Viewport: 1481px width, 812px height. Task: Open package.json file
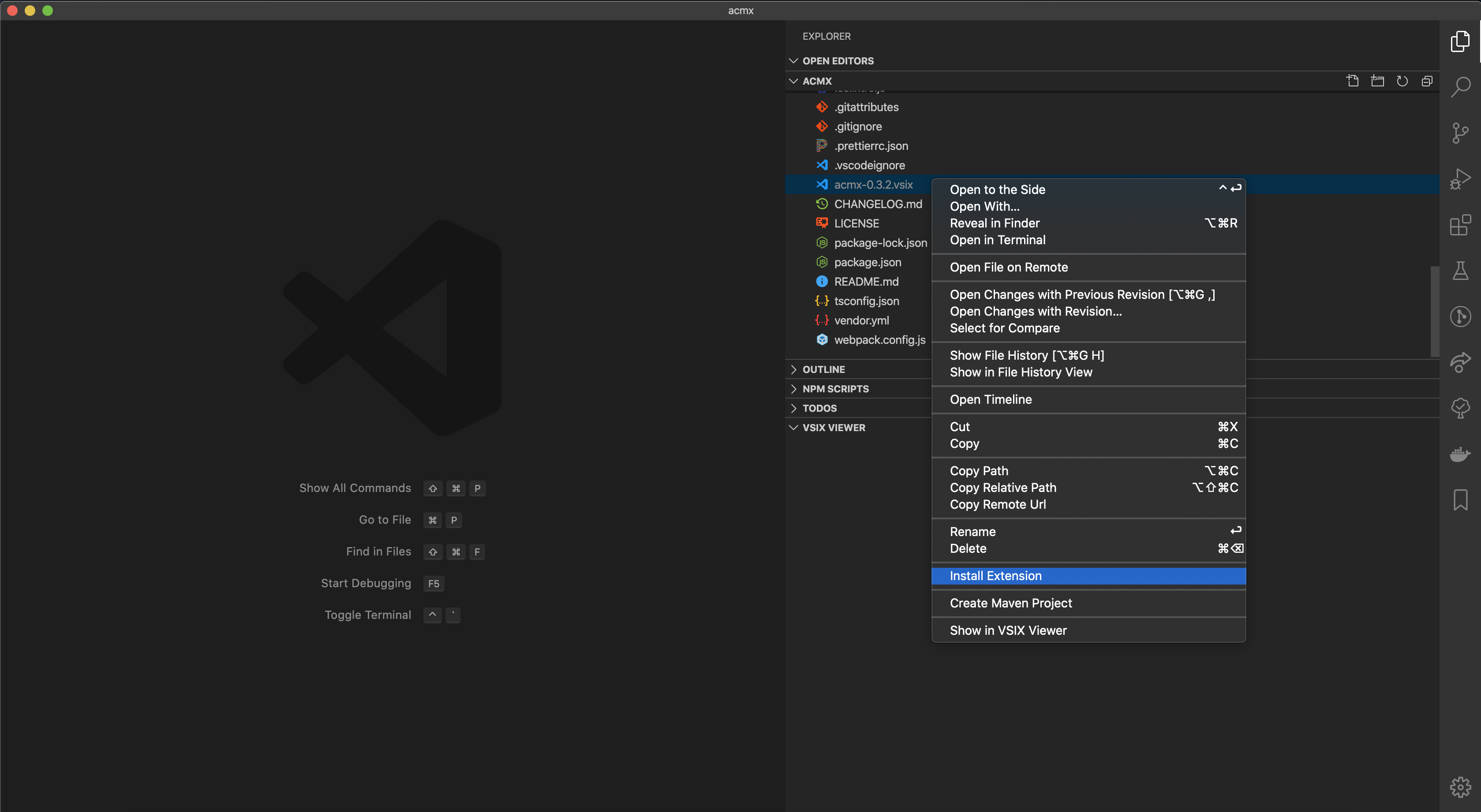click(868, 263)
